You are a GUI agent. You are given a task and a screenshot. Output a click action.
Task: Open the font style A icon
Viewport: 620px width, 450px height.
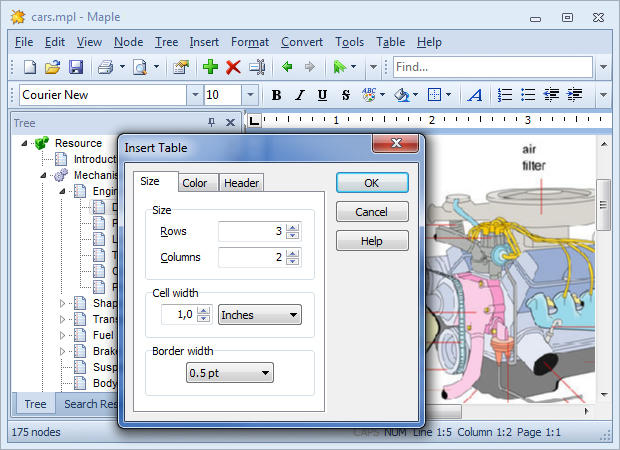475,95
